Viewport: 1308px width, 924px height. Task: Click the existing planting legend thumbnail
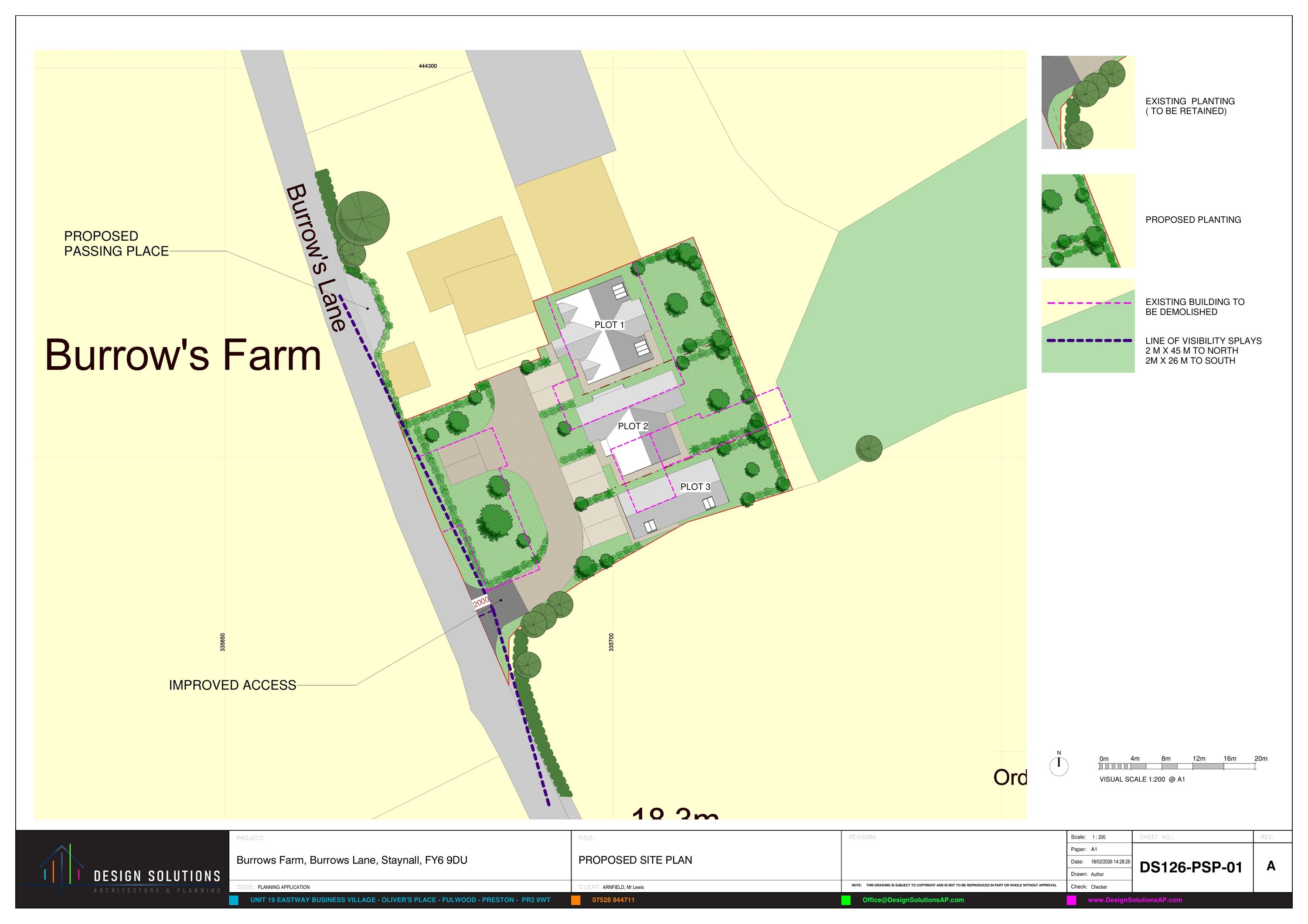pyautogui.click(x=1087, y=102)
